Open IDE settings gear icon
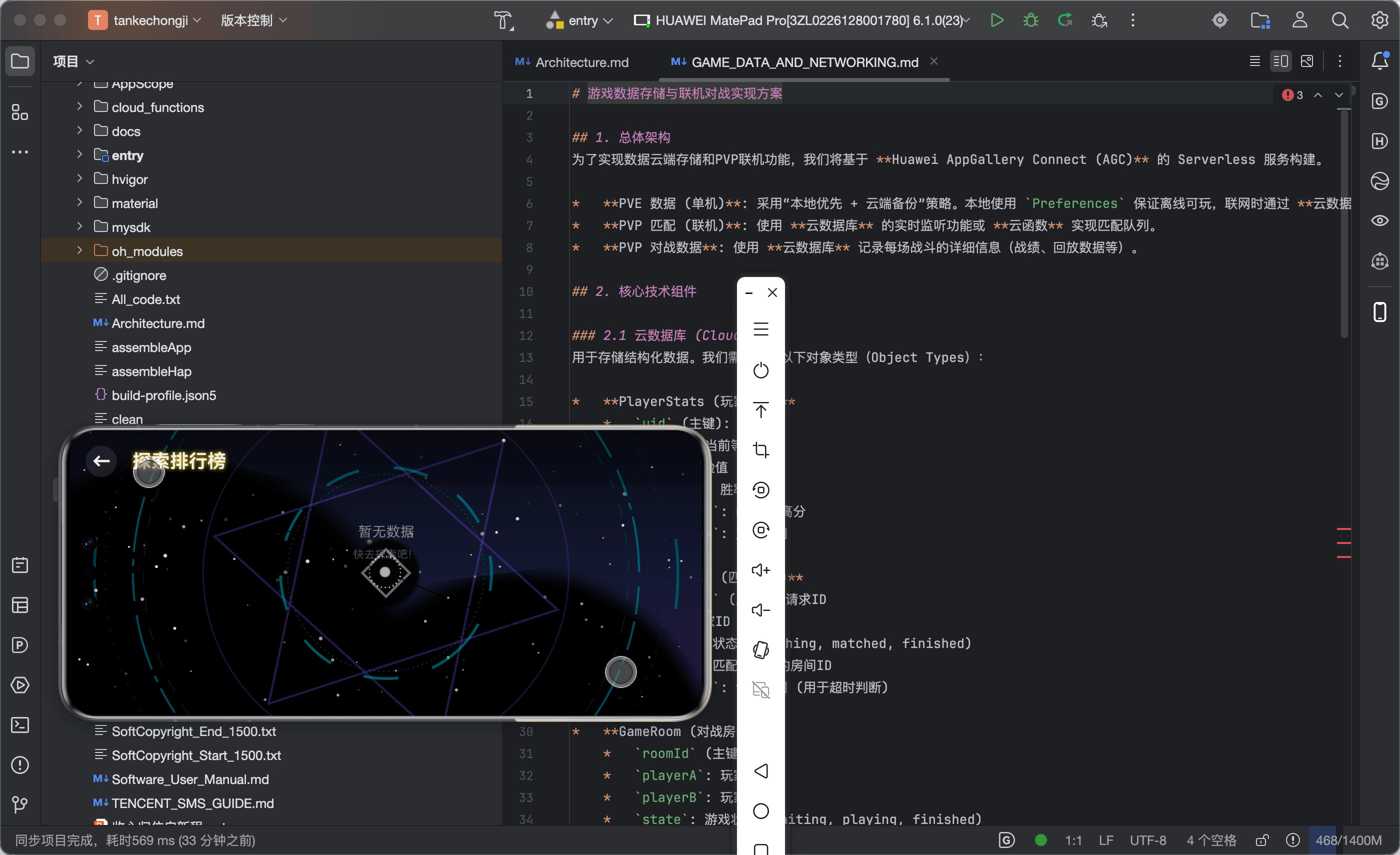The image size is (1400, 855). coord(1379,20)
